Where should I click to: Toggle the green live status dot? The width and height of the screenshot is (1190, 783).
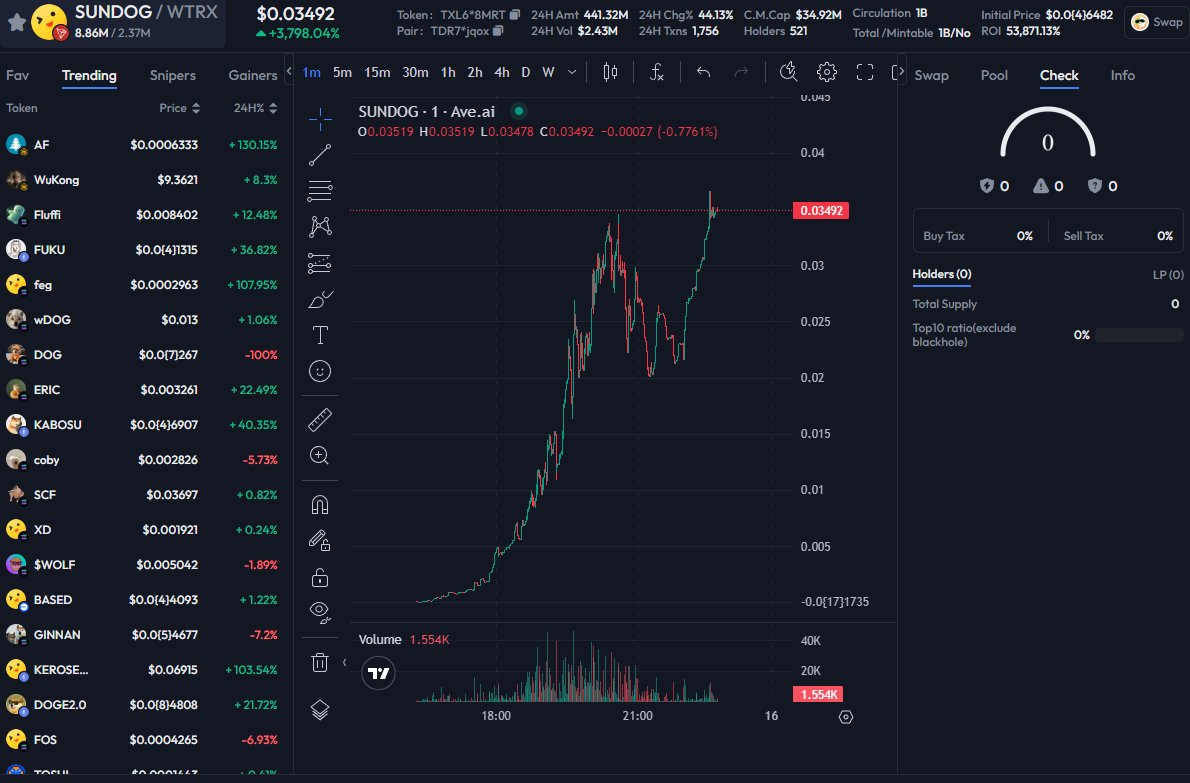518,112
